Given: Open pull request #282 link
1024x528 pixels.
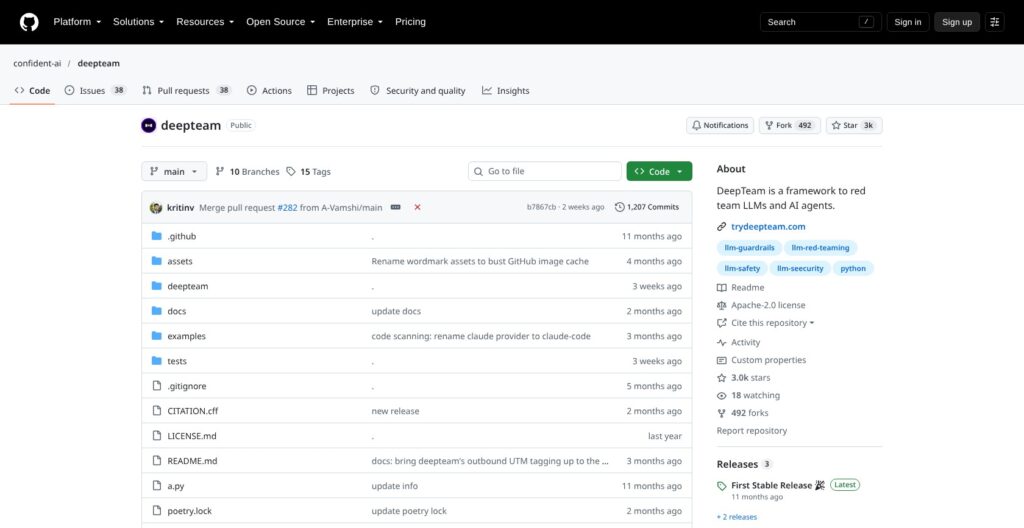Looking at the screenshot, I should [x=287, y=207].
